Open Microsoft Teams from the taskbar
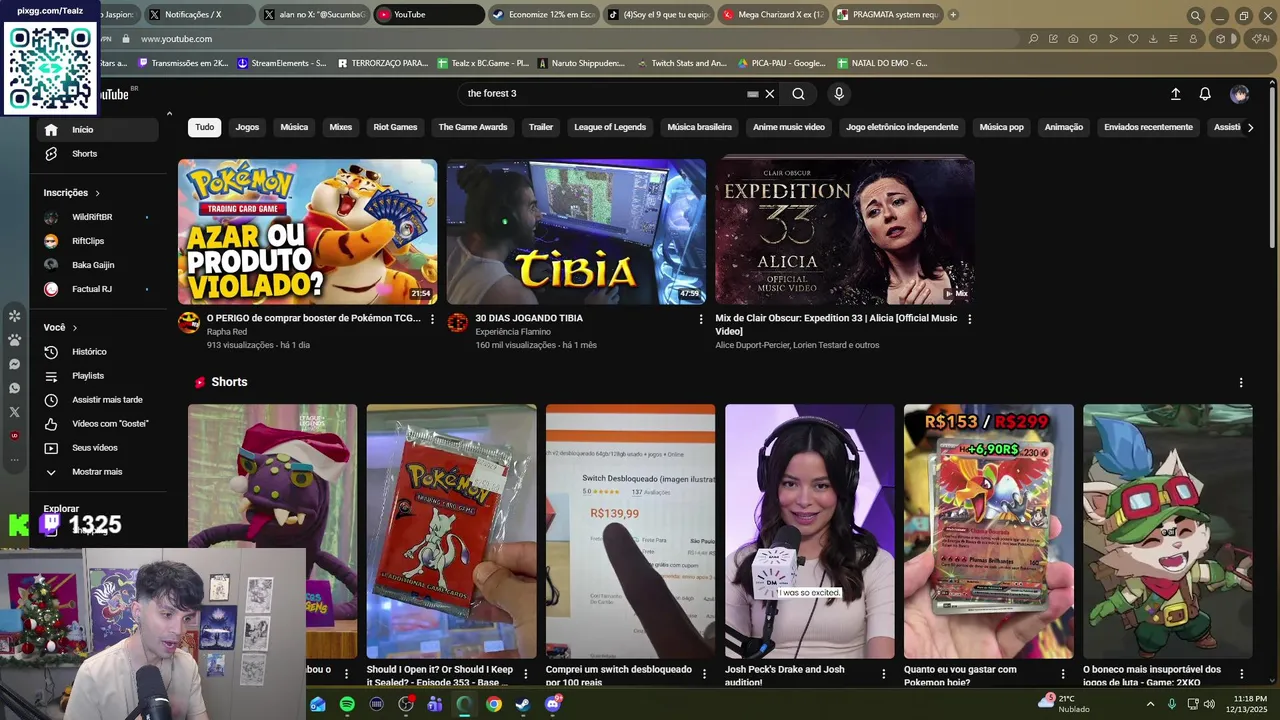 click(435, 704)
